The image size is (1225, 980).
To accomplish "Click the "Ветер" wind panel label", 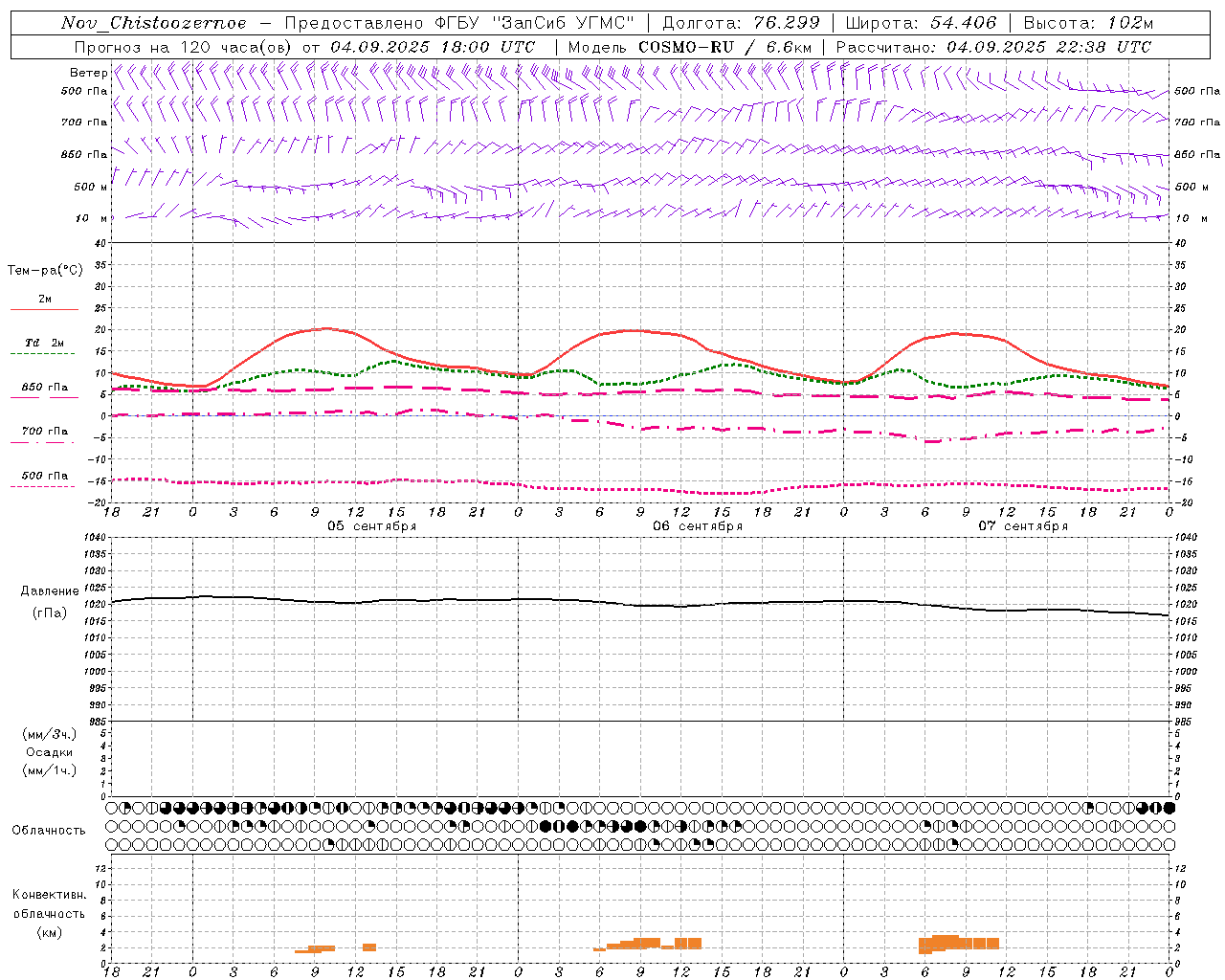I will 89,73.
